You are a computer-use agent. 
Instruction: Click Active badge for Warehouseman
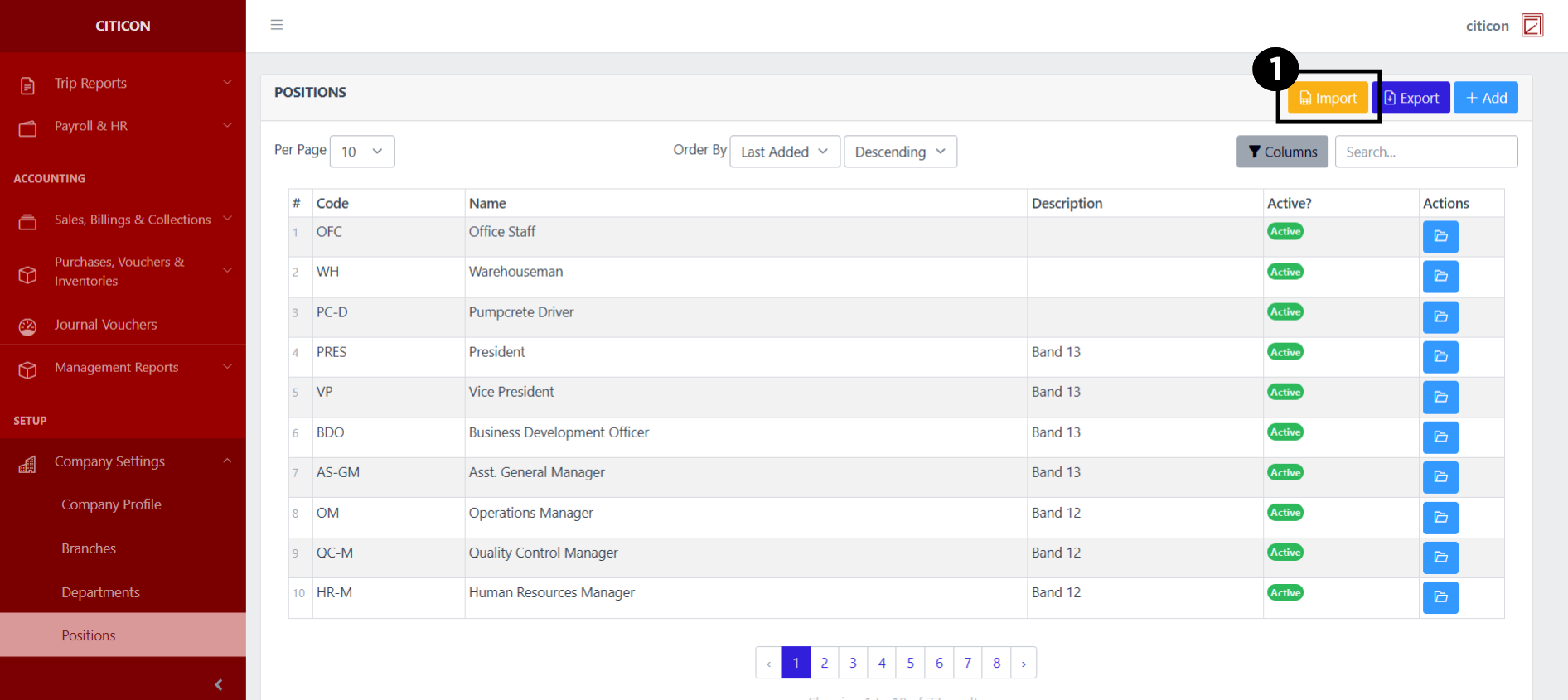point(1285,272)
